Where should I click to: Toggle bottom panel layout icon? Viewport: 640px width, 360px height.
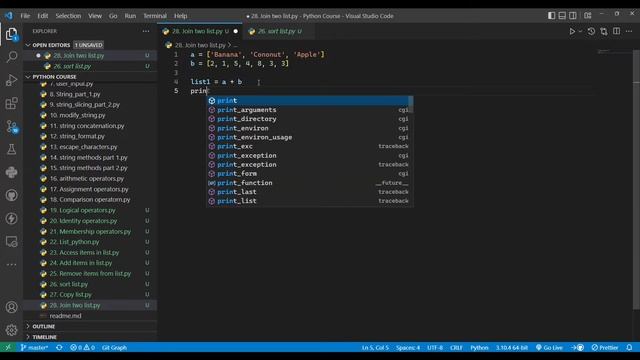pyautogui.click(x=562, y=16)
